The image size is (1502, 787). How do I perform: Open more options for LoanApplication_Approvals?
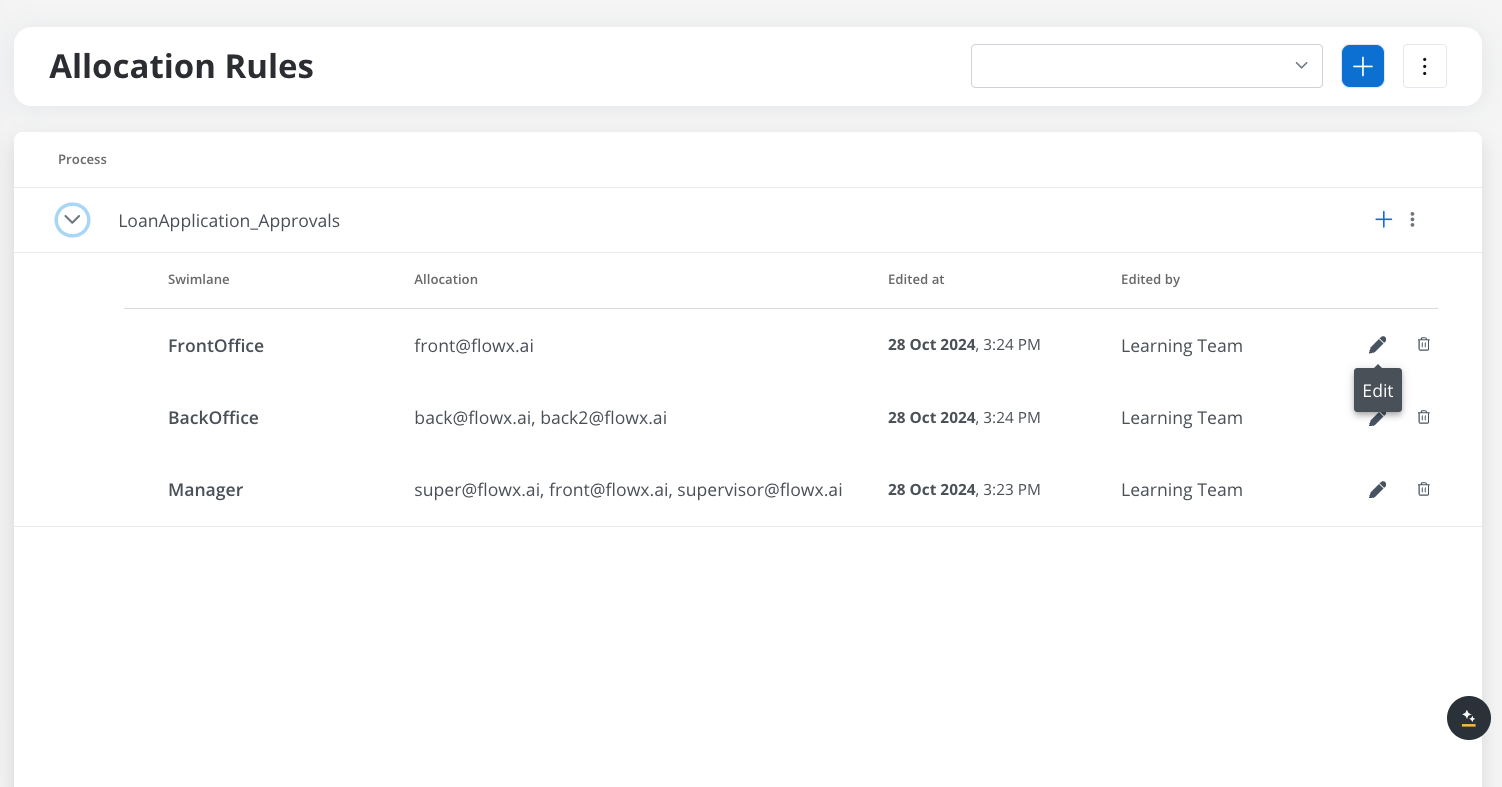pyautogui.click(x=1412, y=220)
